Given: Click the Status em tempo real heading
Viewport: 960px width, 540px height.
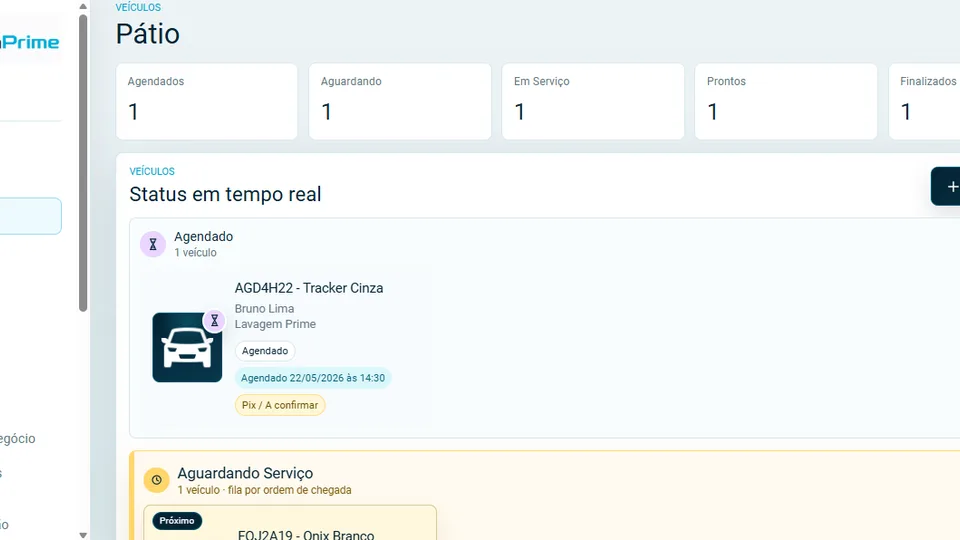Looking at the screenshot, I should pyautogui.click(x=225, y=194).
